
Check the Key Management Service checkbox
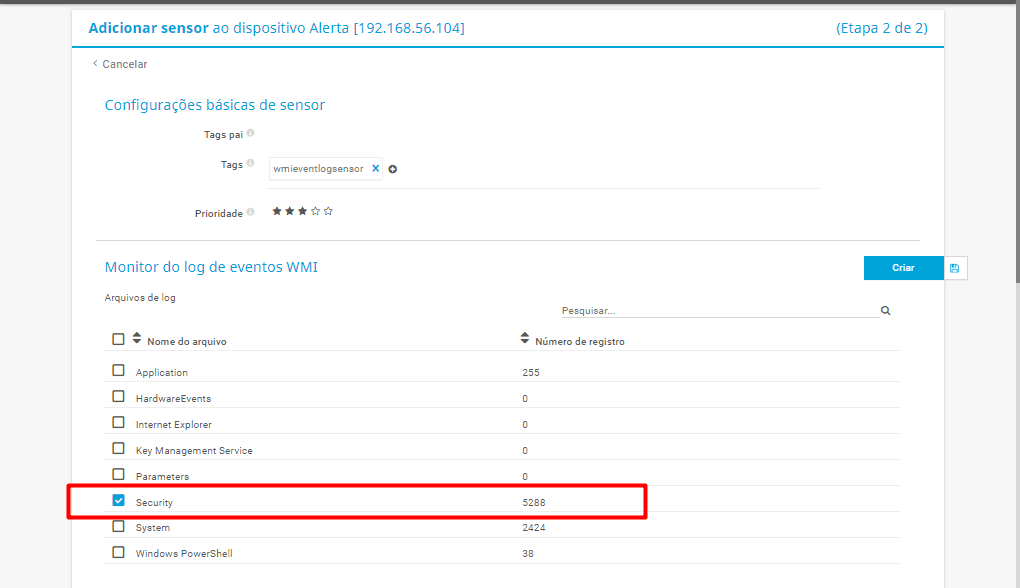click(118, 449)
